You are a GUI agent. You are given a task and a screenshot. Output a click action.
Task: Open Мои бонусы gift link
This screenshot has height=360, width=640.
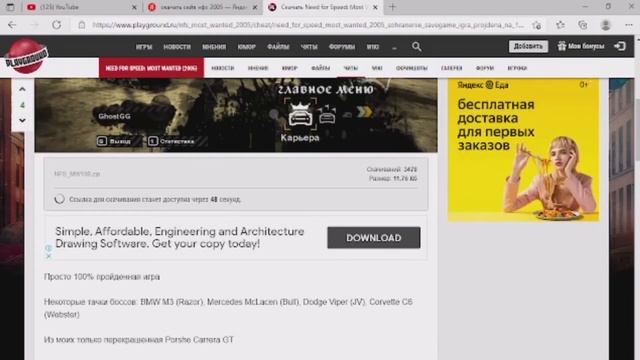coord(581,46)
